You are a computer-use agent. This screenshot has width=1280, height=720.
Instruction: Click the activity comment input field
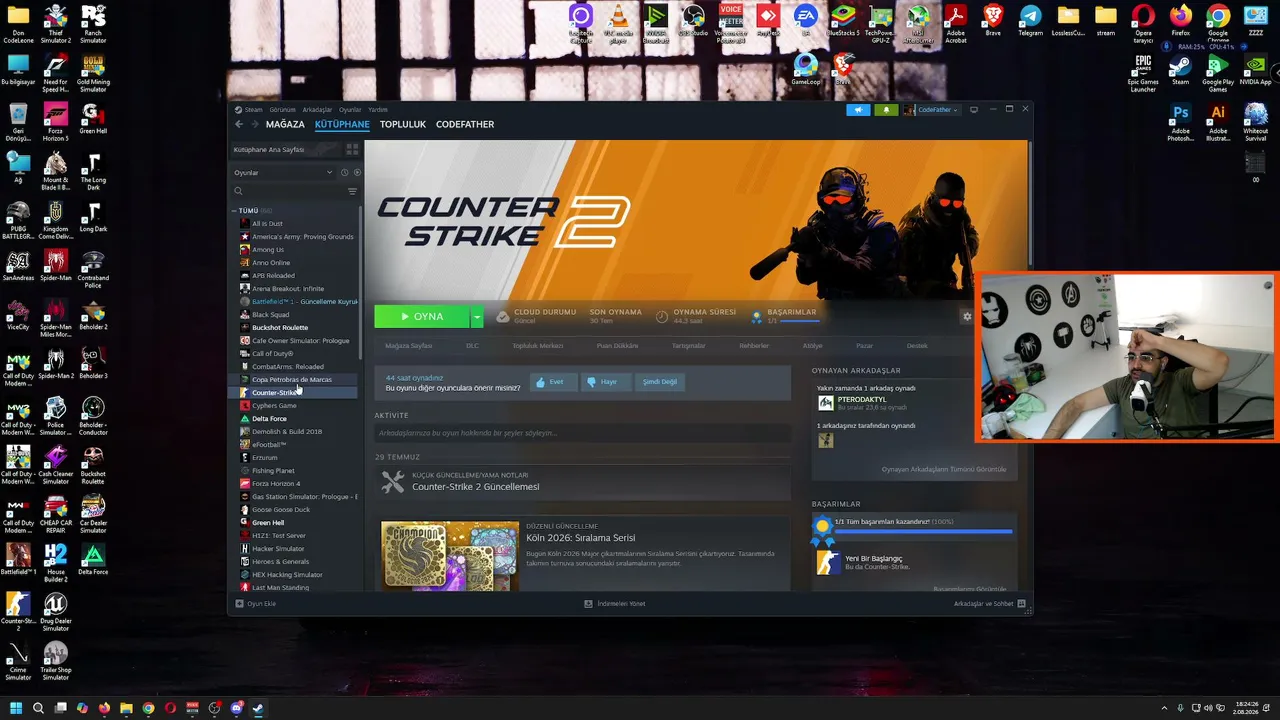[582, 433]
